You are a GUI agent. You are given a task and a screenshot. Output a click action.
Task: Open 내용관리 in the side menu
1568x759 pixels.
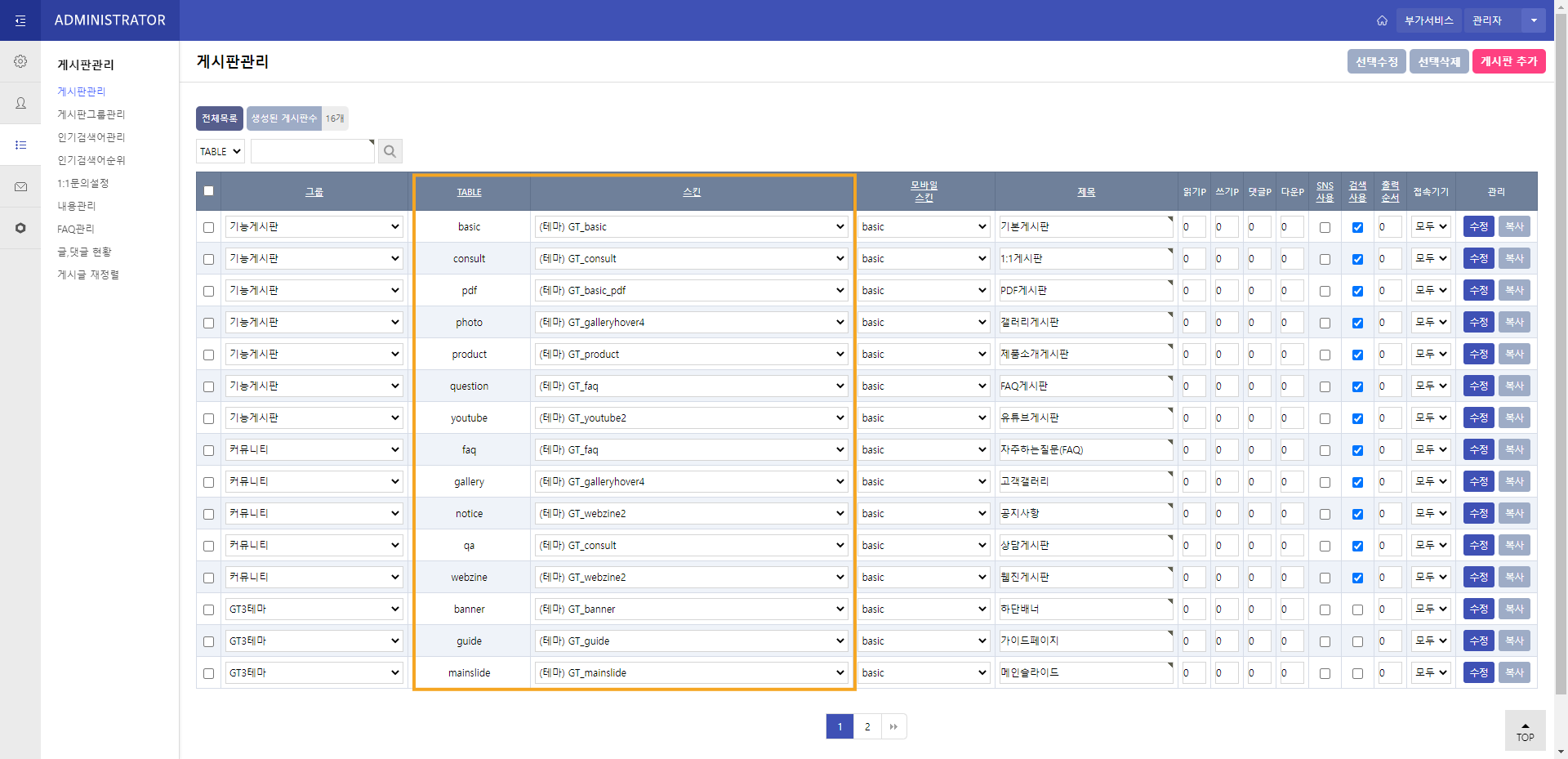coord(77,206)
